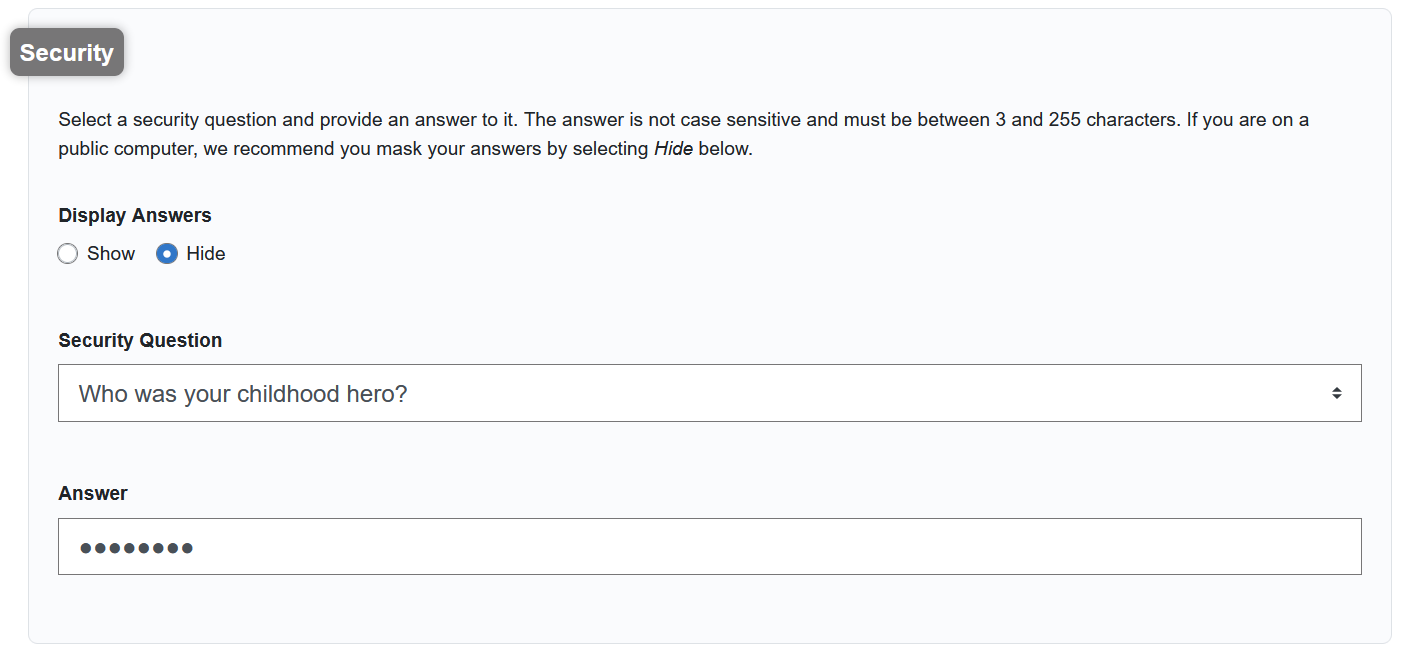Click the italic "Hide" word in instructions
1401x664 pixels.
[673, 151]
